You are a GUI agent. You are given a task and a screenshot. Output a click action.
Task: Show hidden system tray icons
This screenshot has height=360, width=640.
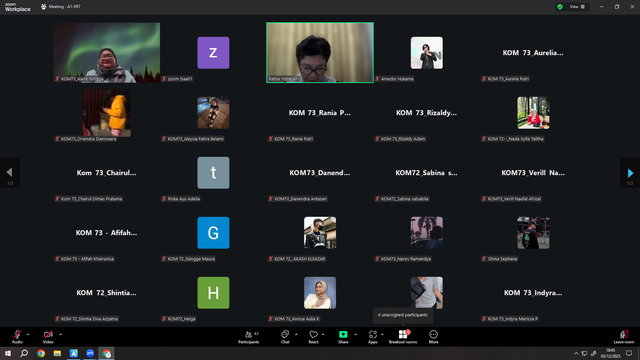(x=576, y=353)
